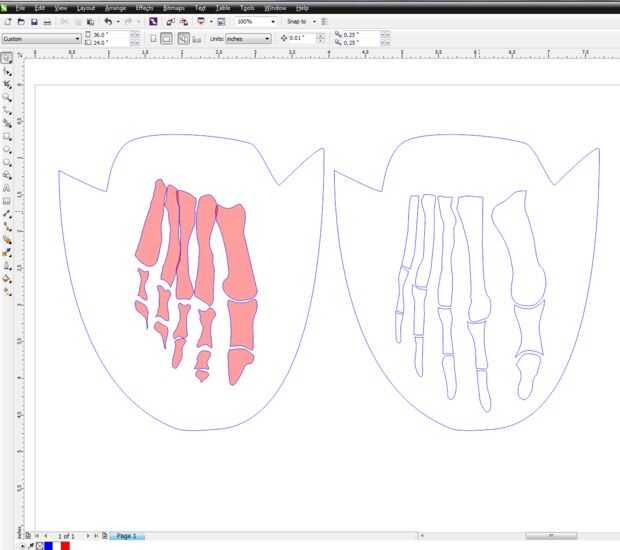Select the Freehand tool
The height and width of the screenshot is (550, 620).
tap(7, 110)
